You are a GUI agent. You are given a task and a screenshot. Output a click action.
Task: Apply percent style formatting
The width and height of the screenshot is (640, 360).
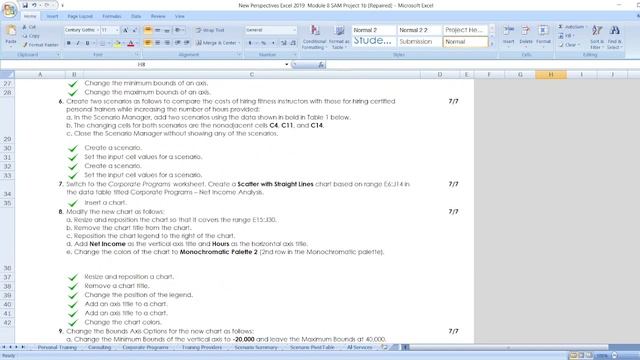tap(264, 43)
